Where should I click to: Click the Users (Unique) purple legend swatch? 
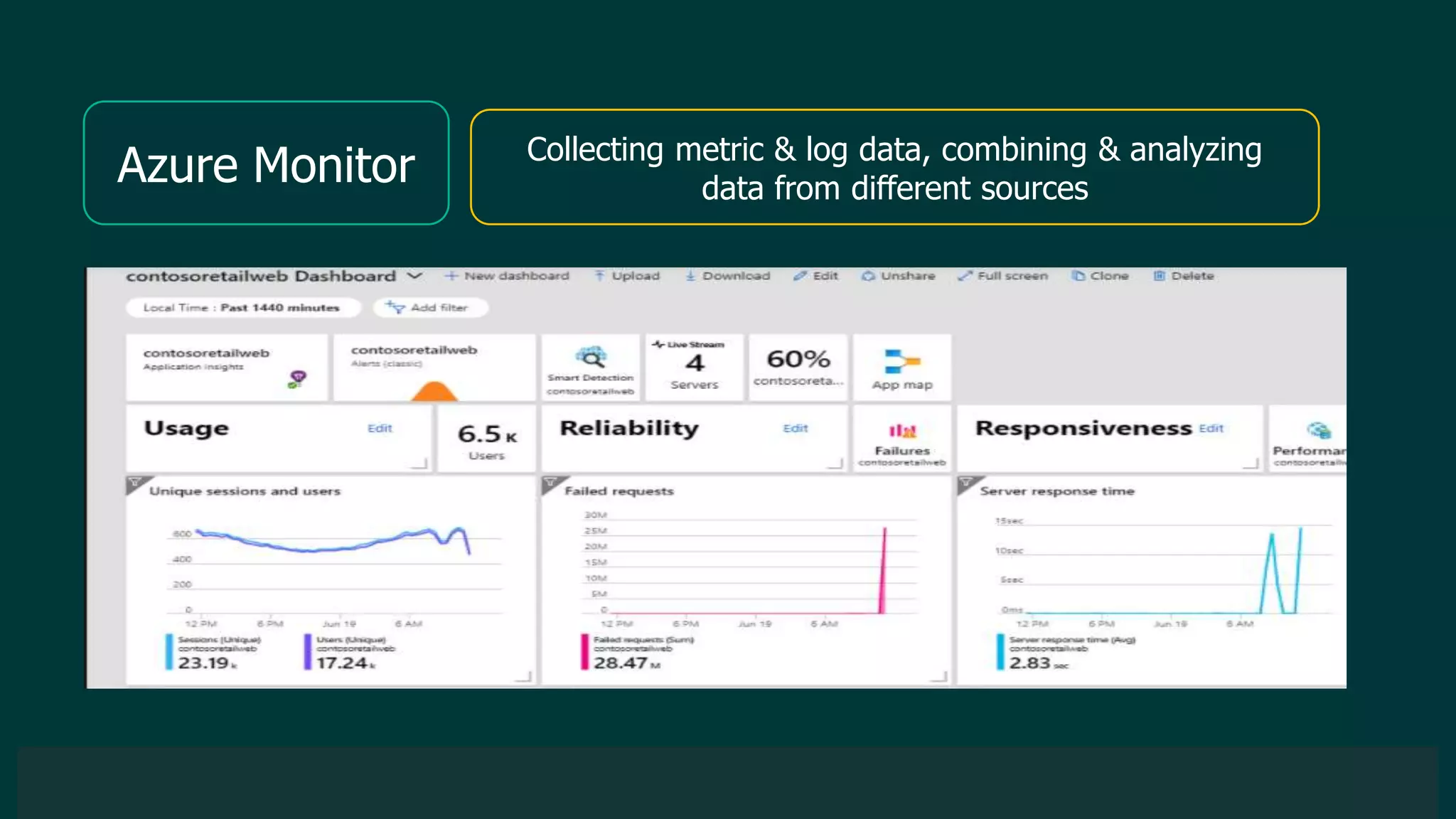tap(308, 652)
